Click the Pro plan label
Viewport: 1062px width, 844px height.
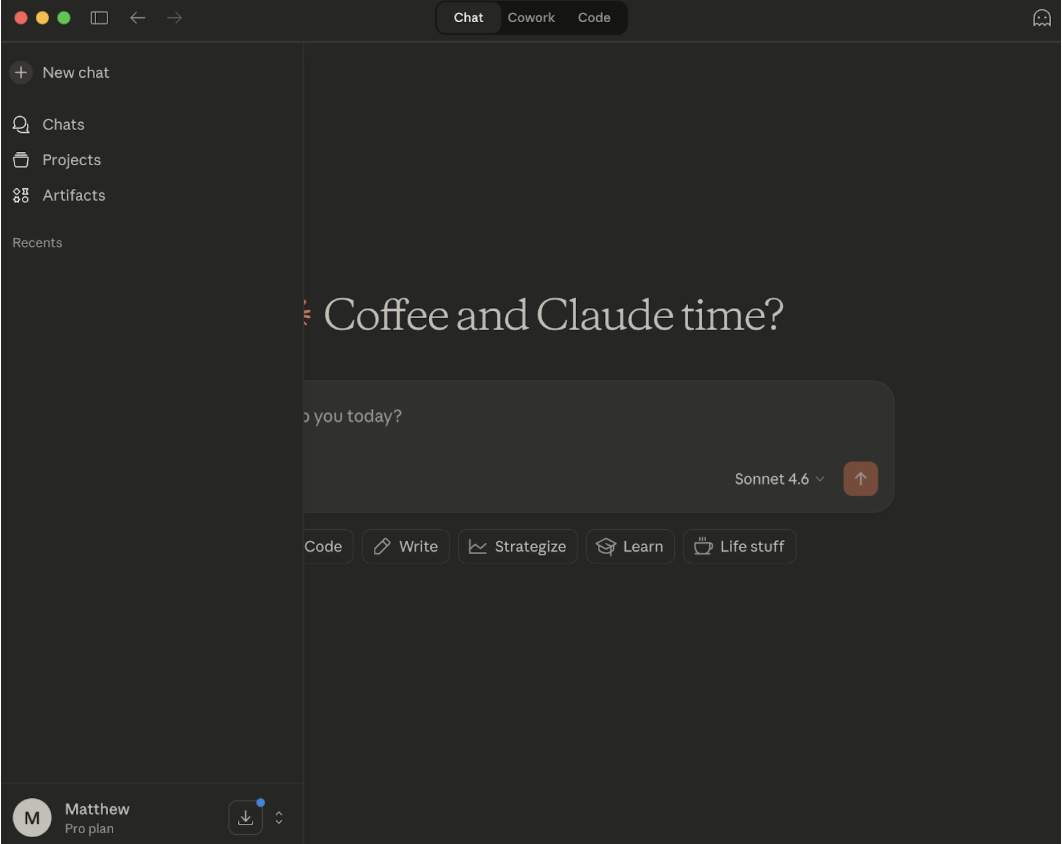pos(89,828)
